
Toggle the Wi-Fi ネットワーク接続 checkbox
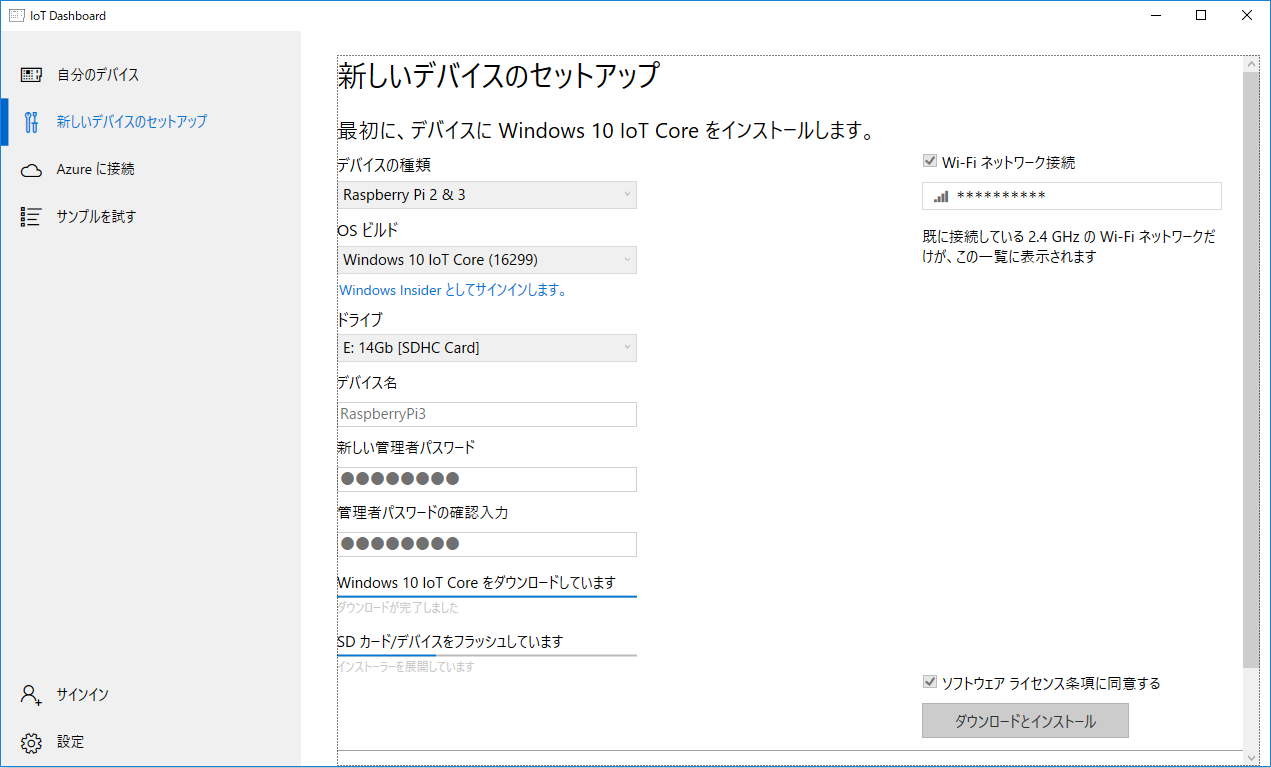(930, 161)
